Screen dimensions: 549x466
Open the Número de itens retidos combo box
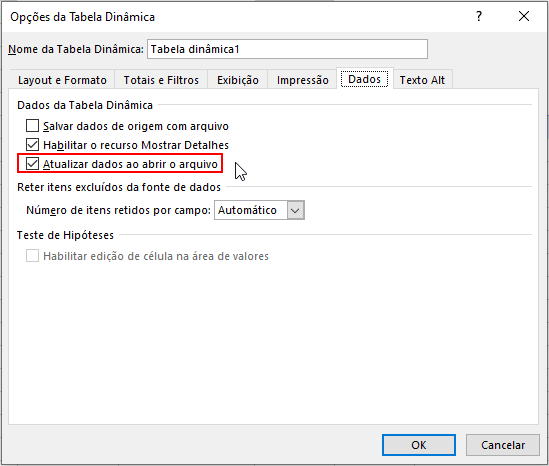coord(259,210)
